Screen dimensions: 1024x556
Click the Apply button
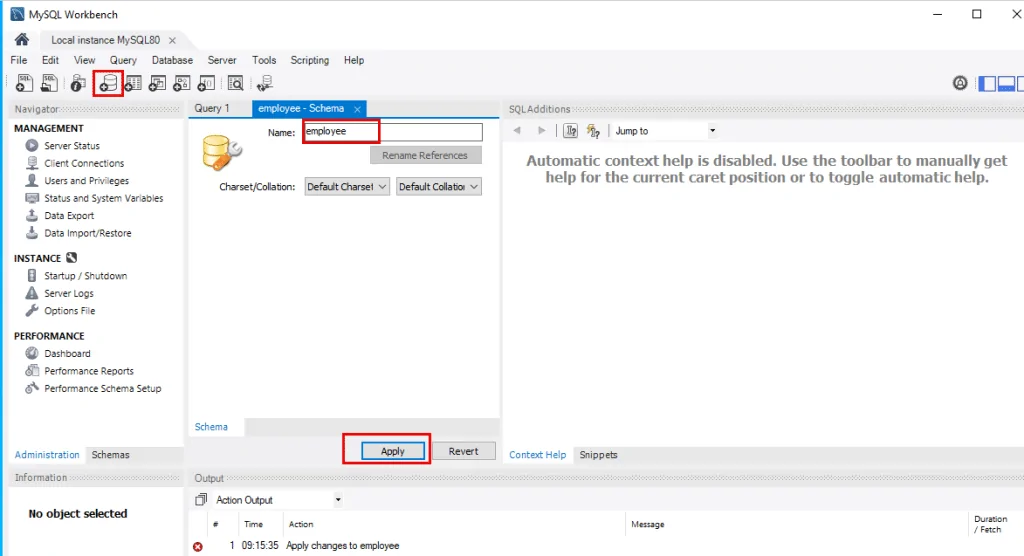(392, 451)
